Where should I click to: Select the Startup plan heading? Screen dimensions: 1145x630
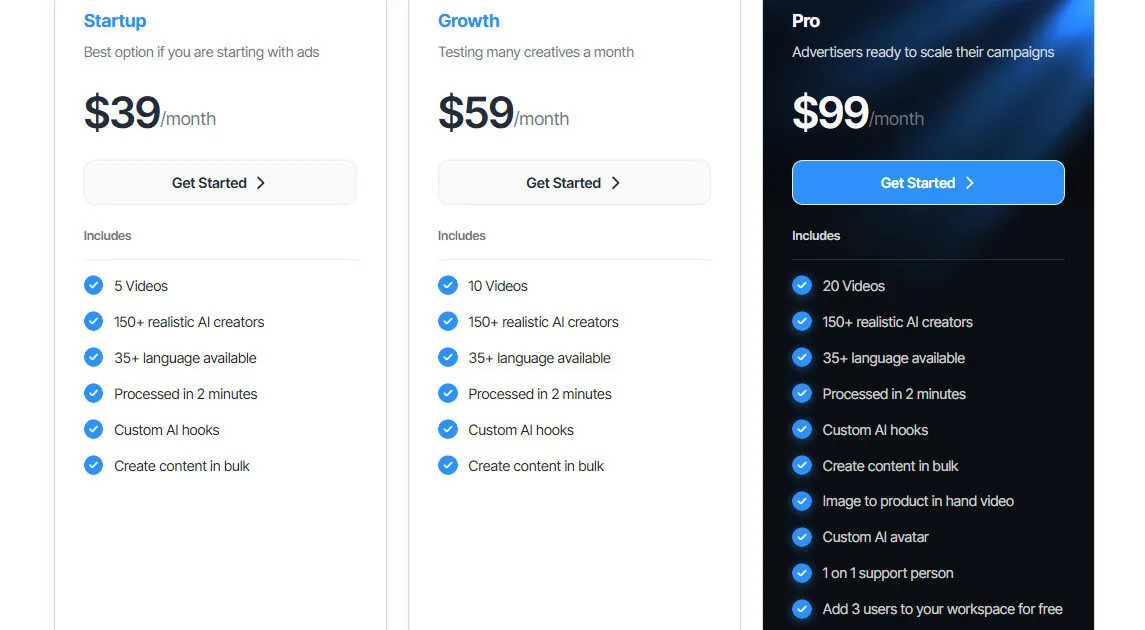[115, 20]
